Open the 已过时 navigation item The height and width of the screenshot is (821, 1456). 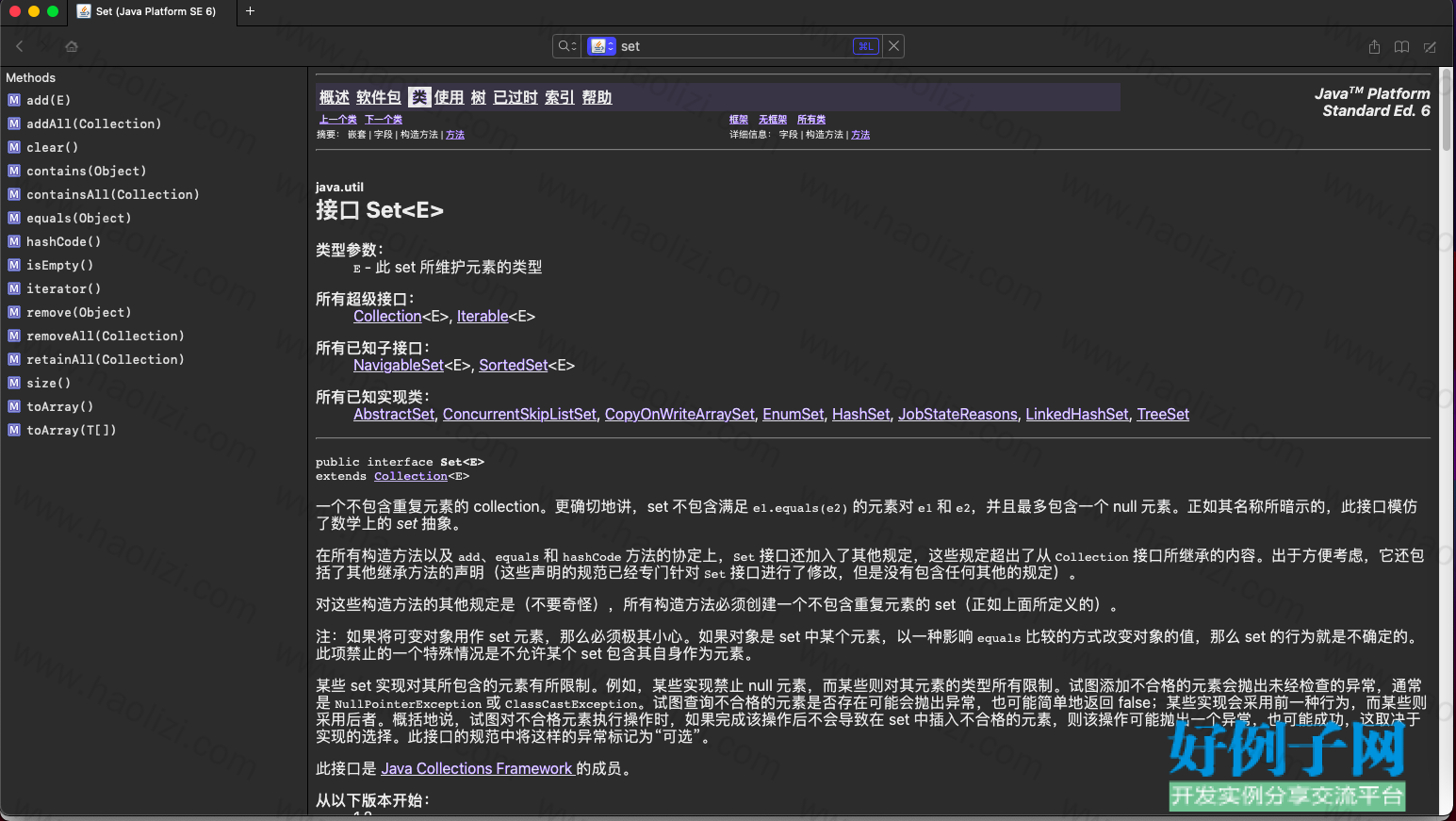point(515,97)
